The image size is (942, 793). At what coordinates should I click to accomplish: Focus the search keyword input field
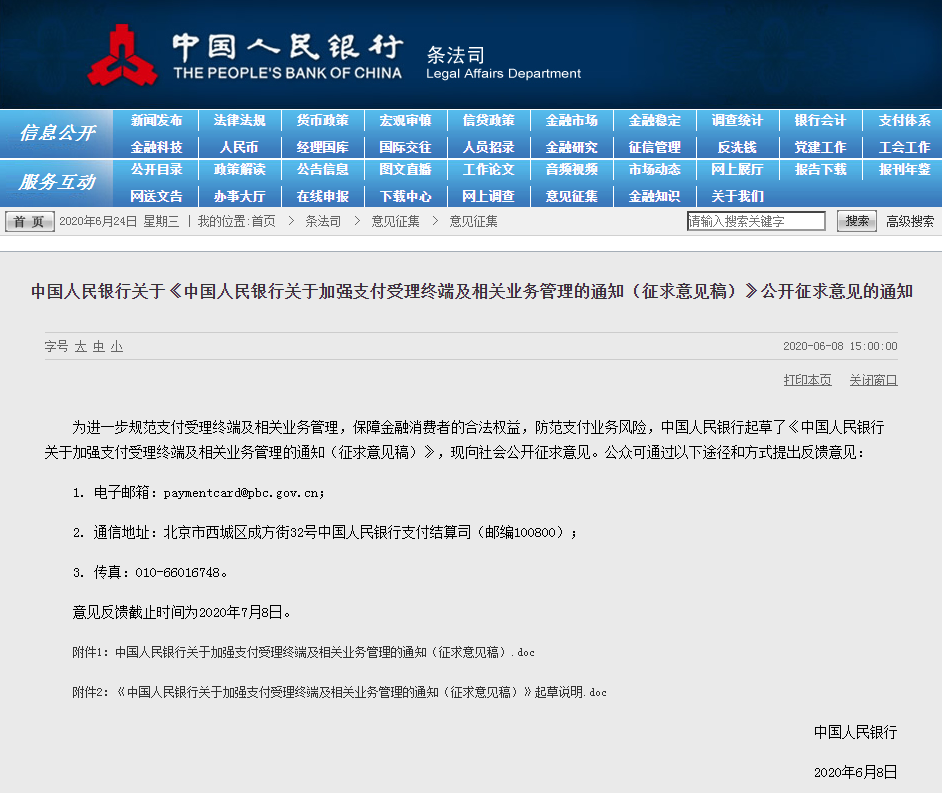click(x=756, y=221)
